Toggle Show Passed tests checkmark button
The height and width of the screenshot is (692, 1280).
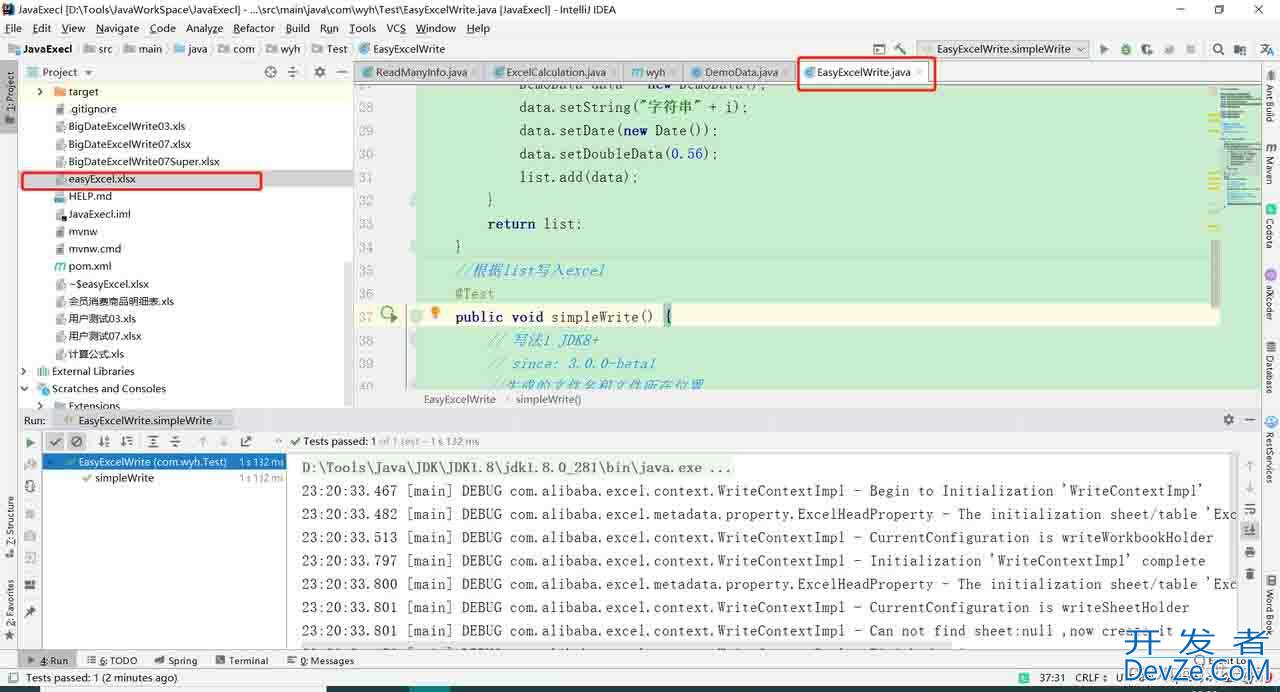pyautogui.click(x=56, y=441)
